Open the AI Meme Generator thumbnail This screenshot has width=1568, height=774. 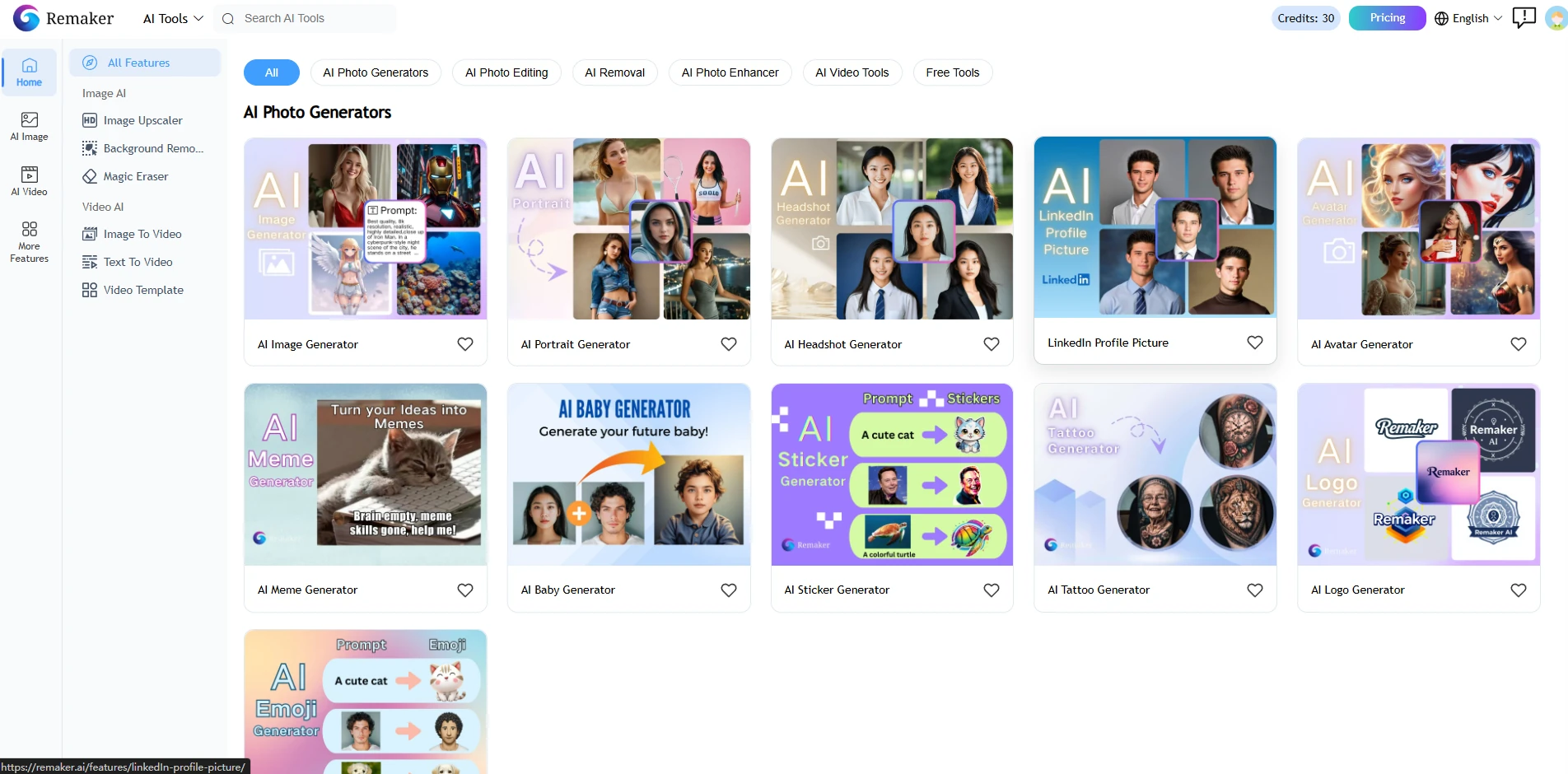click(366, 474)
